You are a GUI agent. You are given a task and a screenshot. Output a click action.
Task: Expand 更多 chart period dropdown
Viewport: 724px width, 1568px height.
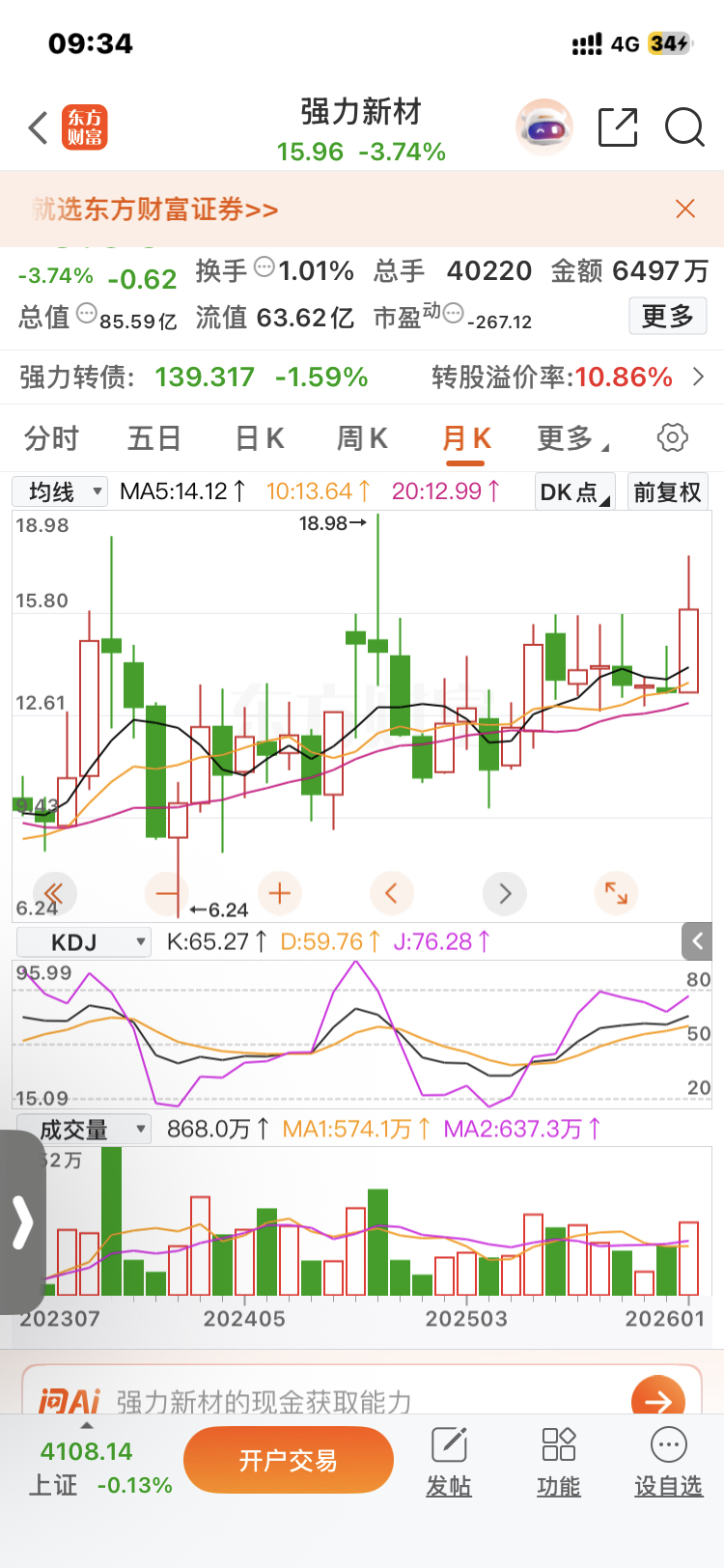(572, 438)
